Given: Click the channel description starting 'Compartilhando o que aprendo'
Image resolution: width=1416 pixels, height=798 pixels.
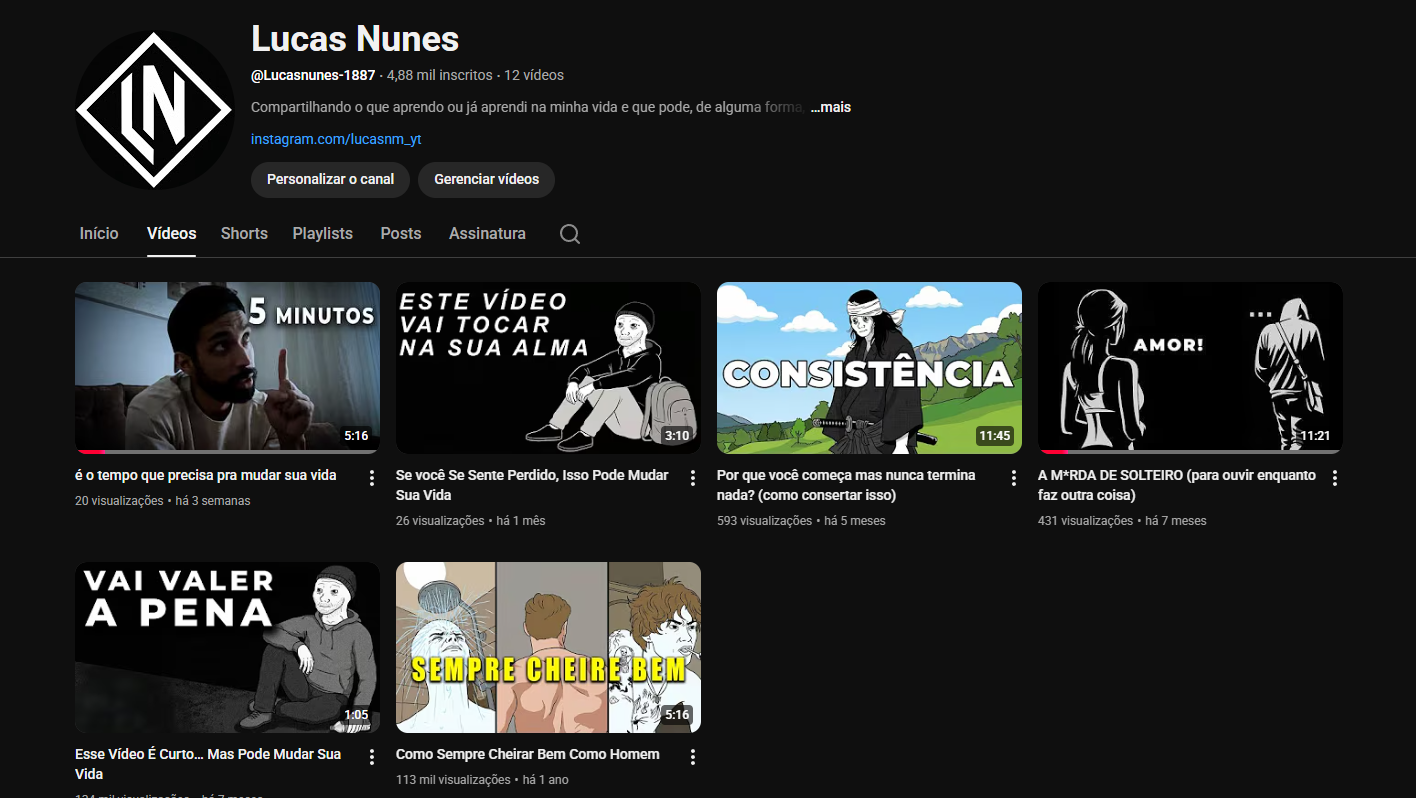Looking at the screenshot, I should [x=527, y=107].
